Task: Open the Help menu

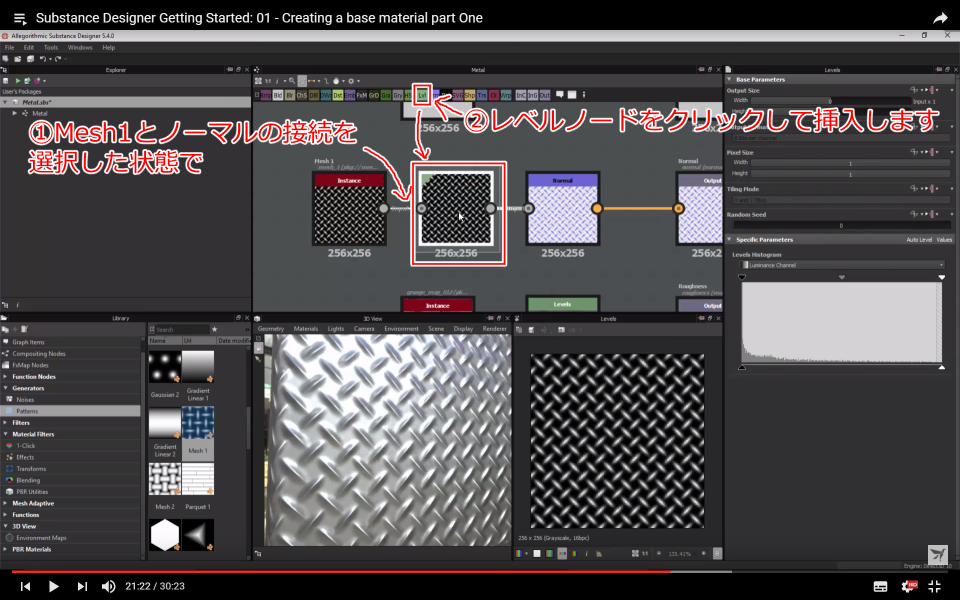Action: coord(108,48)
